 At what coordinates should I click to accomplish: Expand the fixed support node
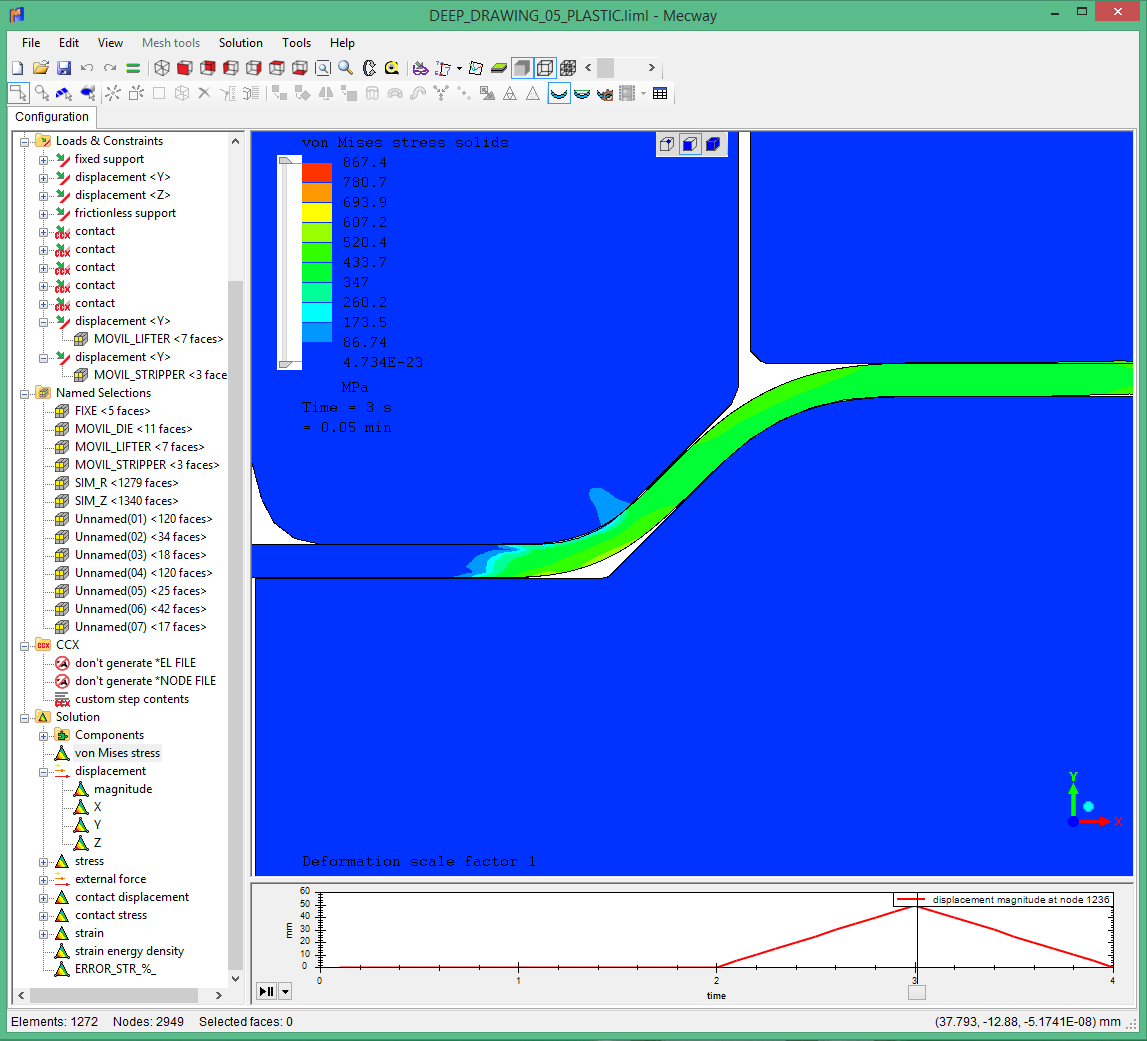pyautogui.click(x=44, y=160)
